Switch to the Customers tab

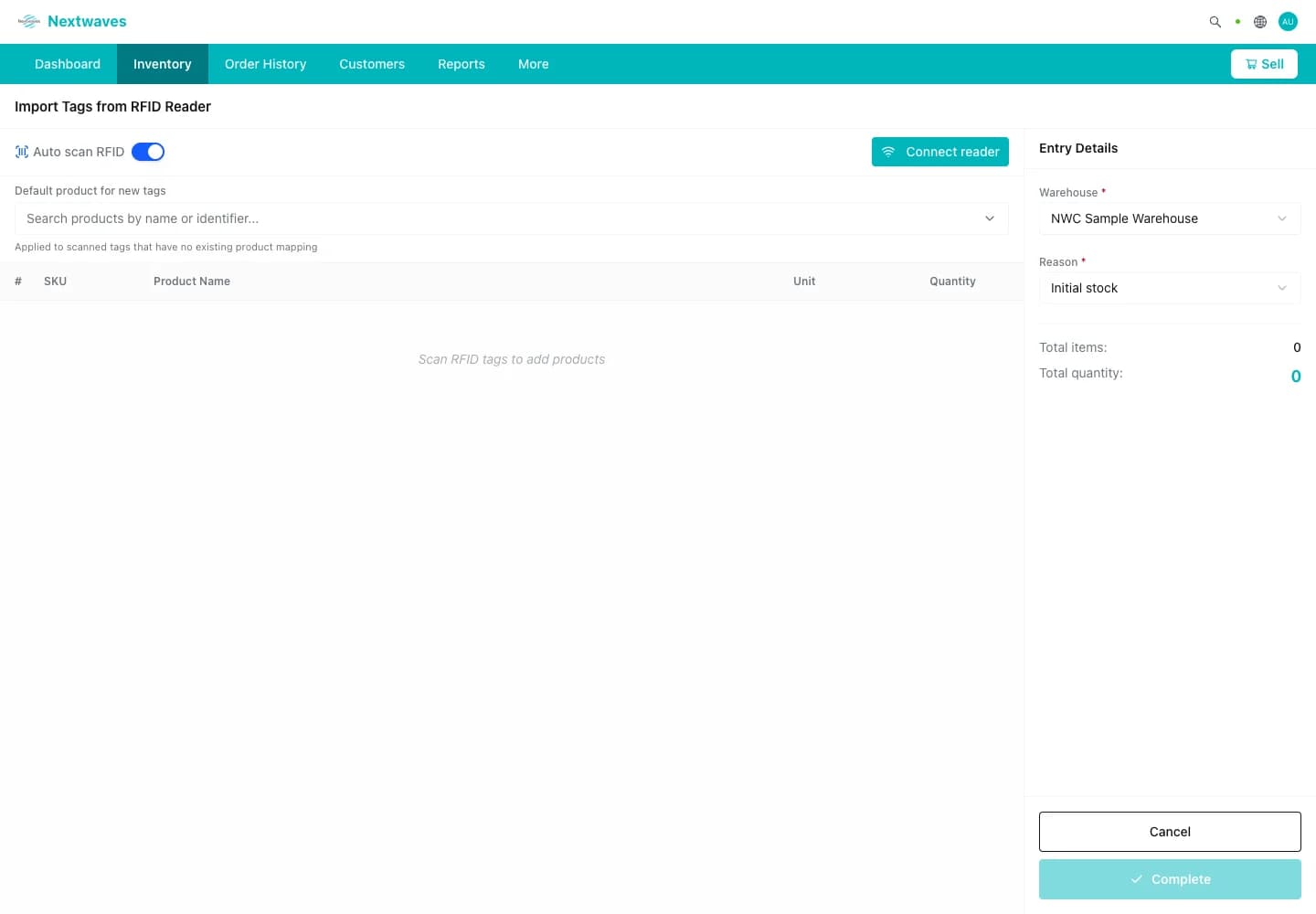[x=372, y=64]
